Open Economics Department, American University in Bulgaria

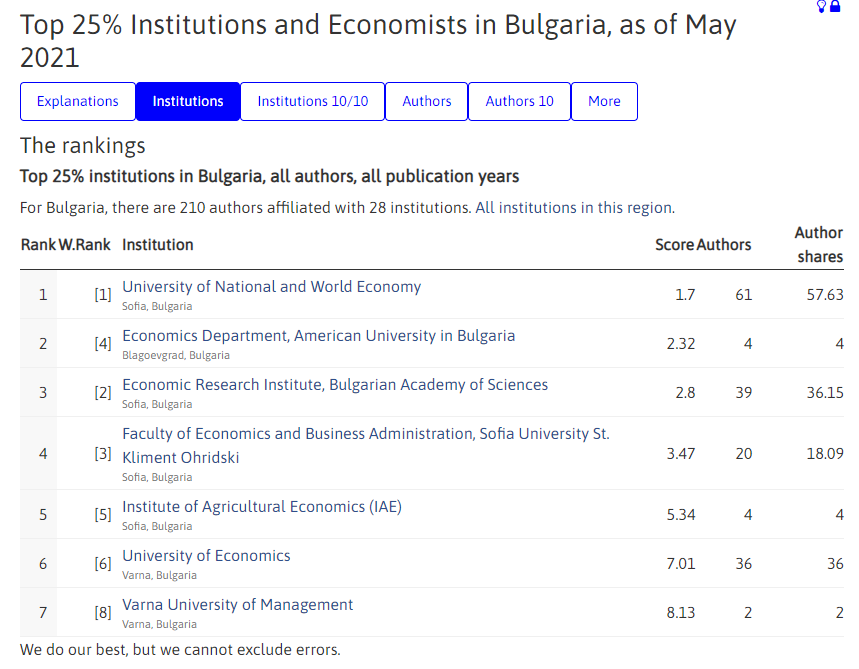318,336
